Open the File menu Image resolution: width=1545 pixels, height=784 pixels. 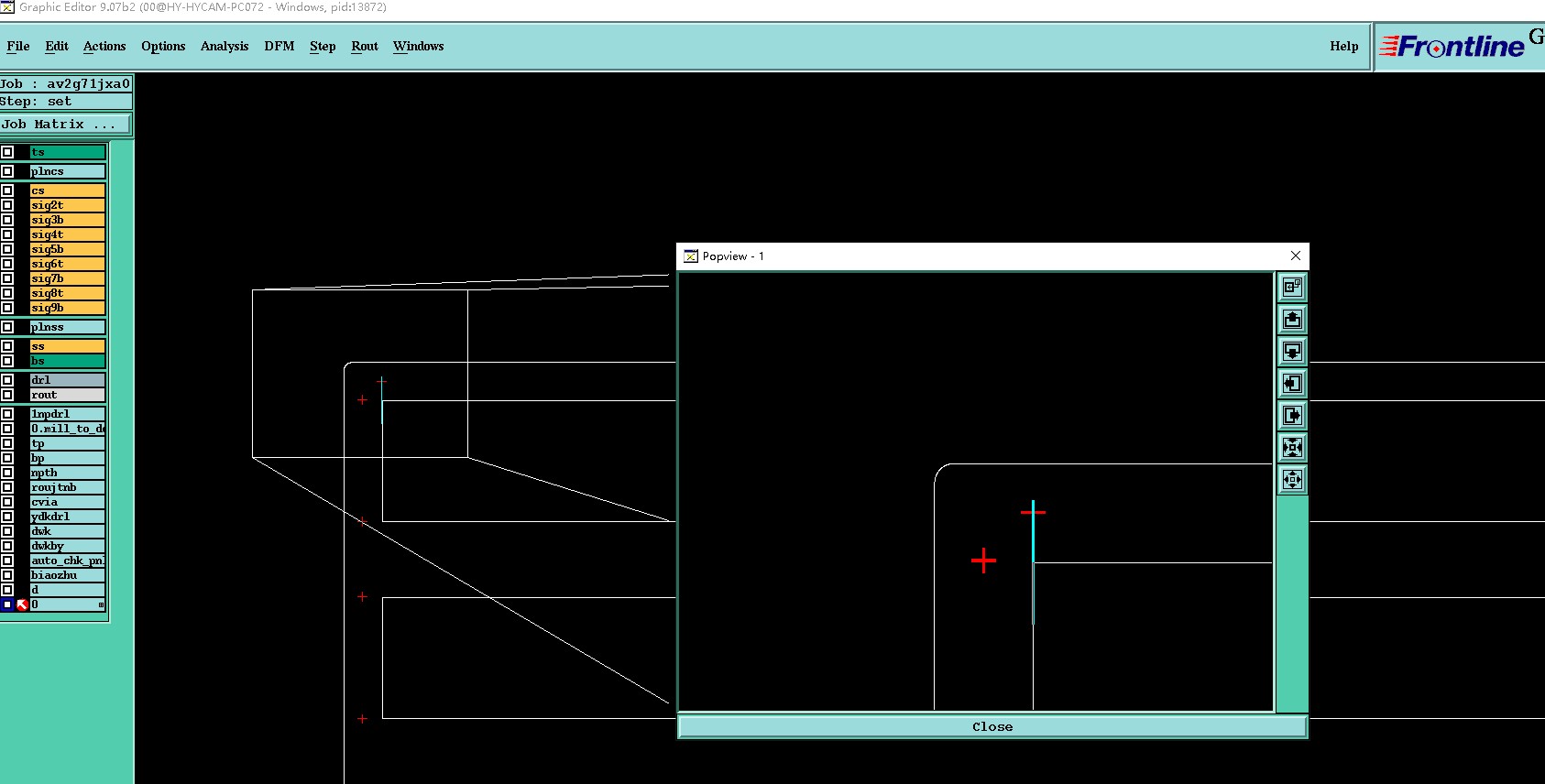(18, 46)
